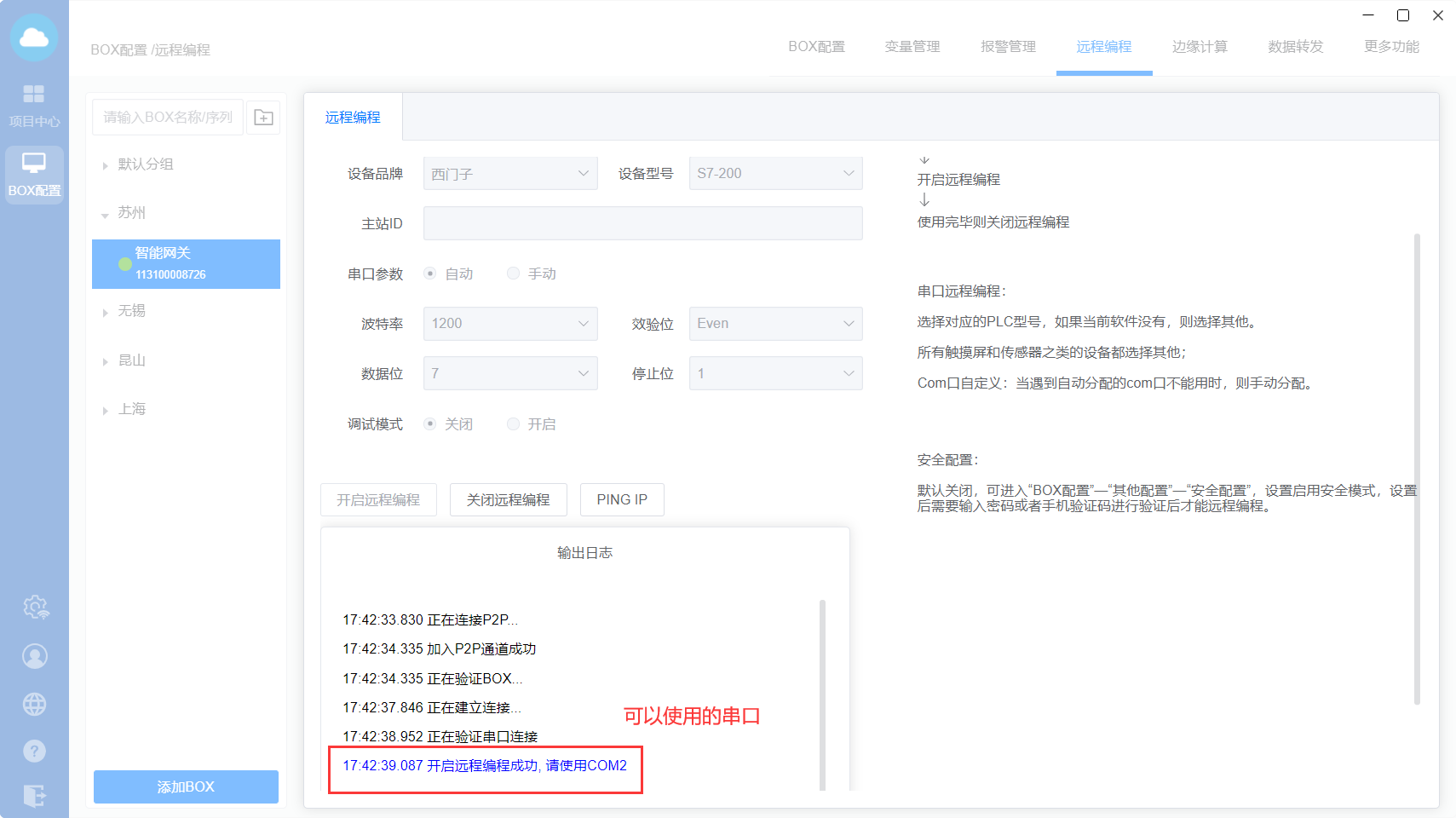Click the PING IP button
This screenshot has height=818, width=1456.
622,500
